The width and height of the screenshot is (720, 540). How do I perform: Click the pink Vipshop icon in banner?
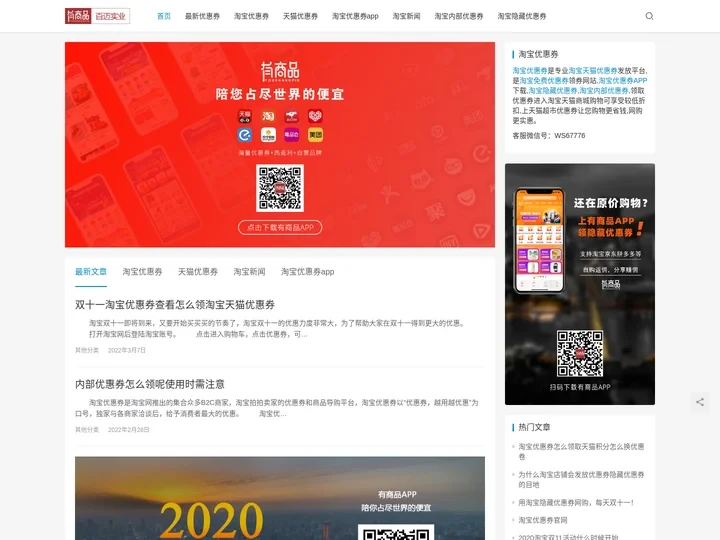(x=292, y=135)
